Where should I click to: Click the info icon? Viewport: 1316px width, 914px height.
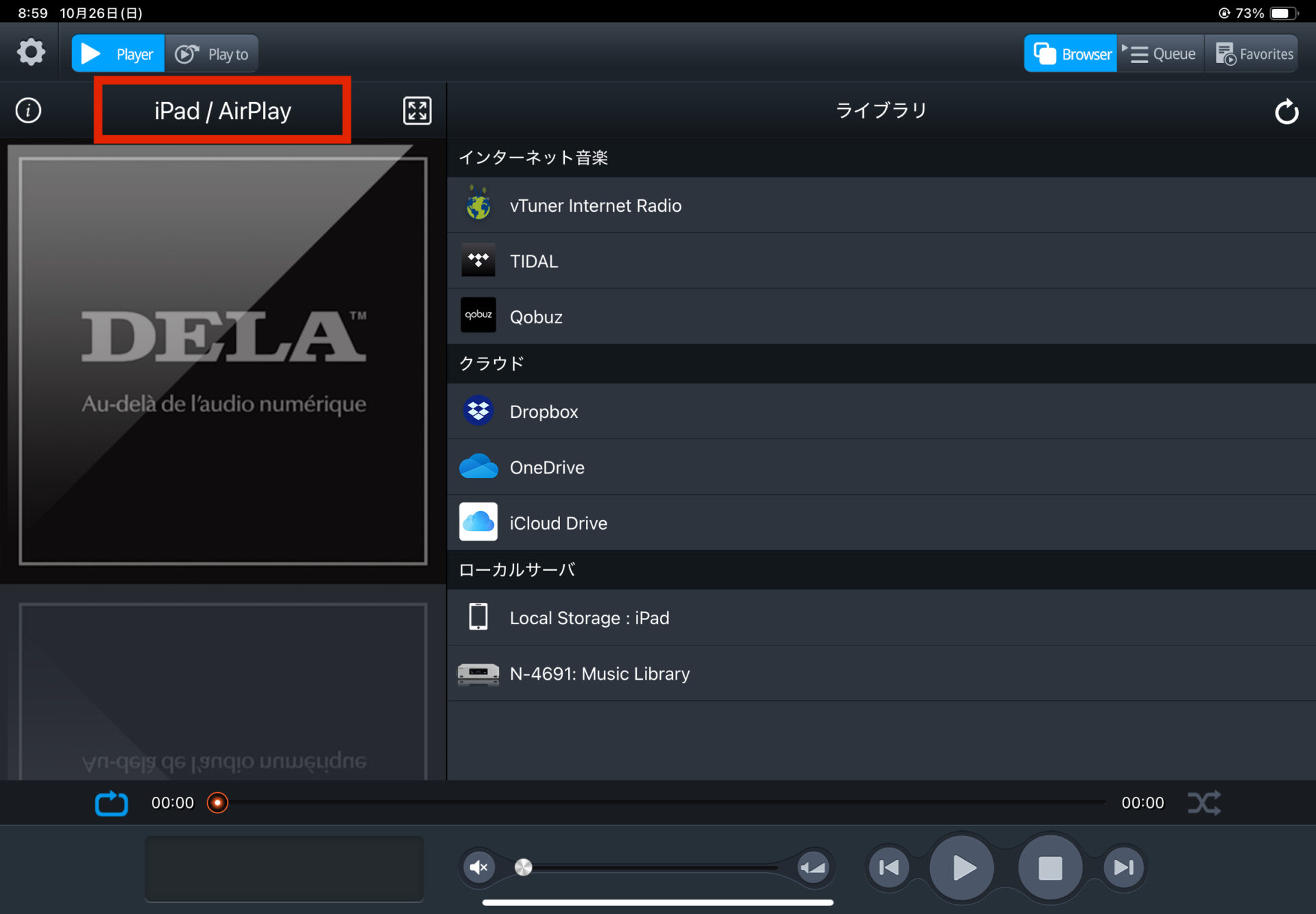click(28, 110)
